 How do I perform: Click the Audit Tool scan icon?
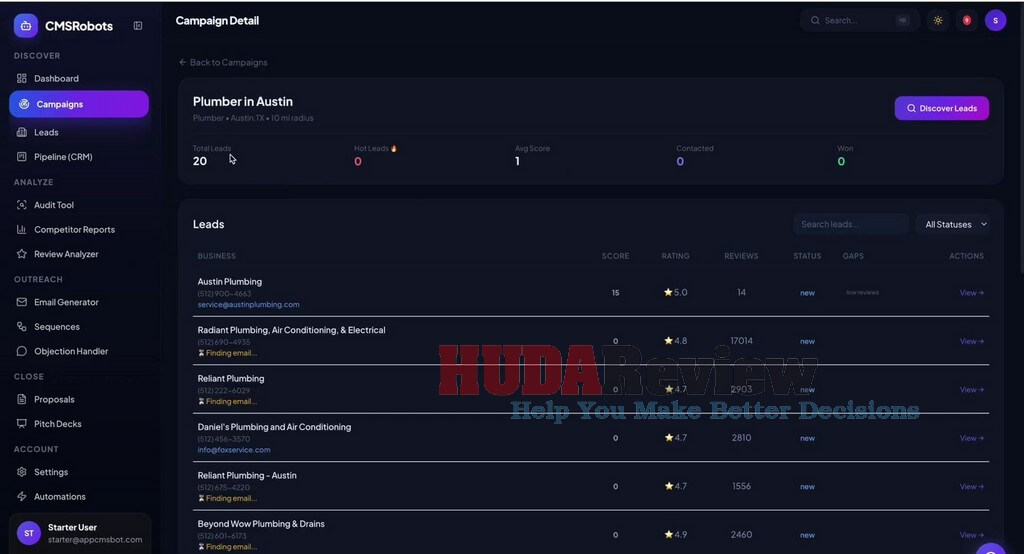[22, 205]
